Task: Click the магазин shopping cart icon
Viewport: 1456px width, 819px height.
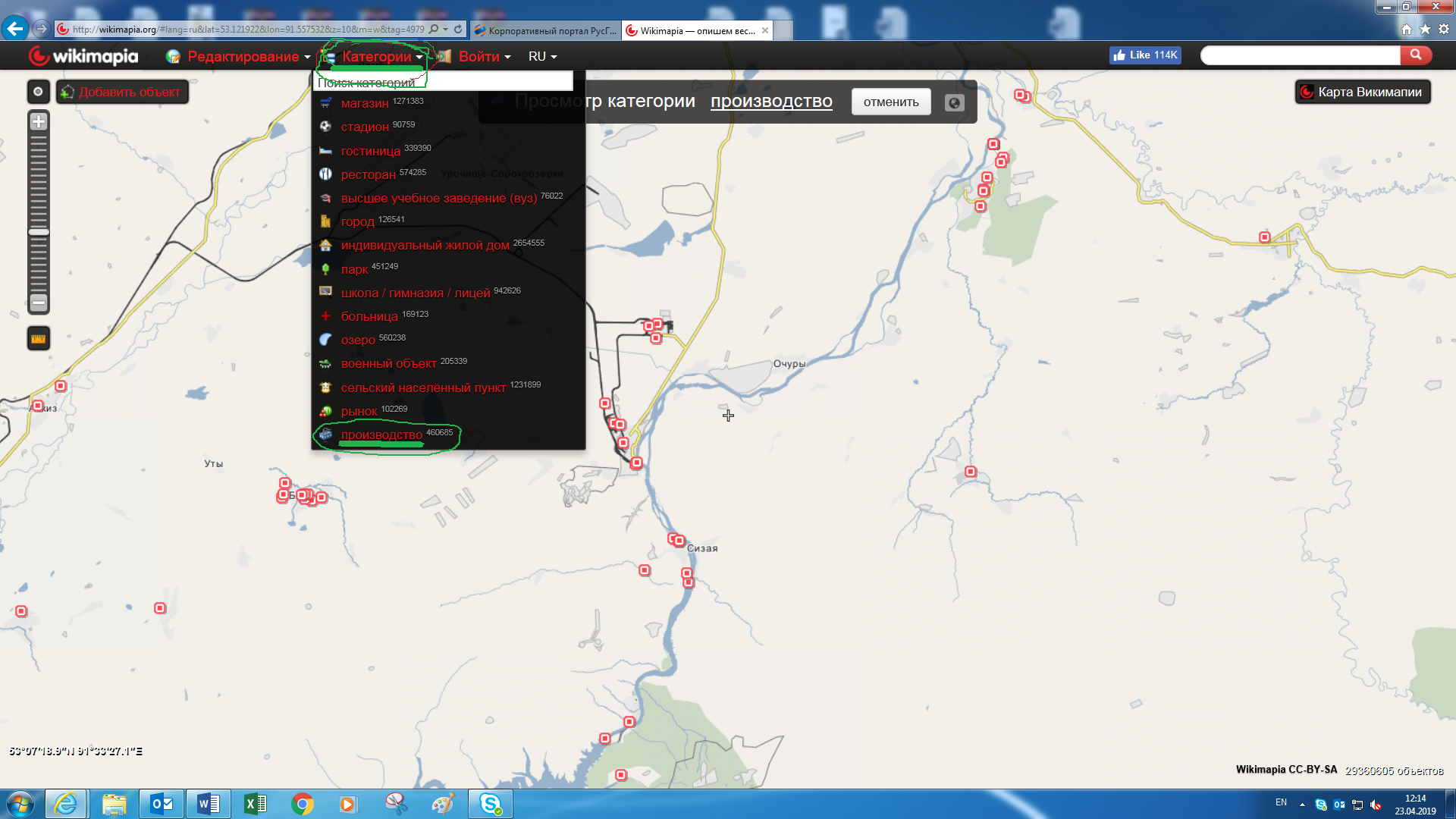Action: (325, 103)
